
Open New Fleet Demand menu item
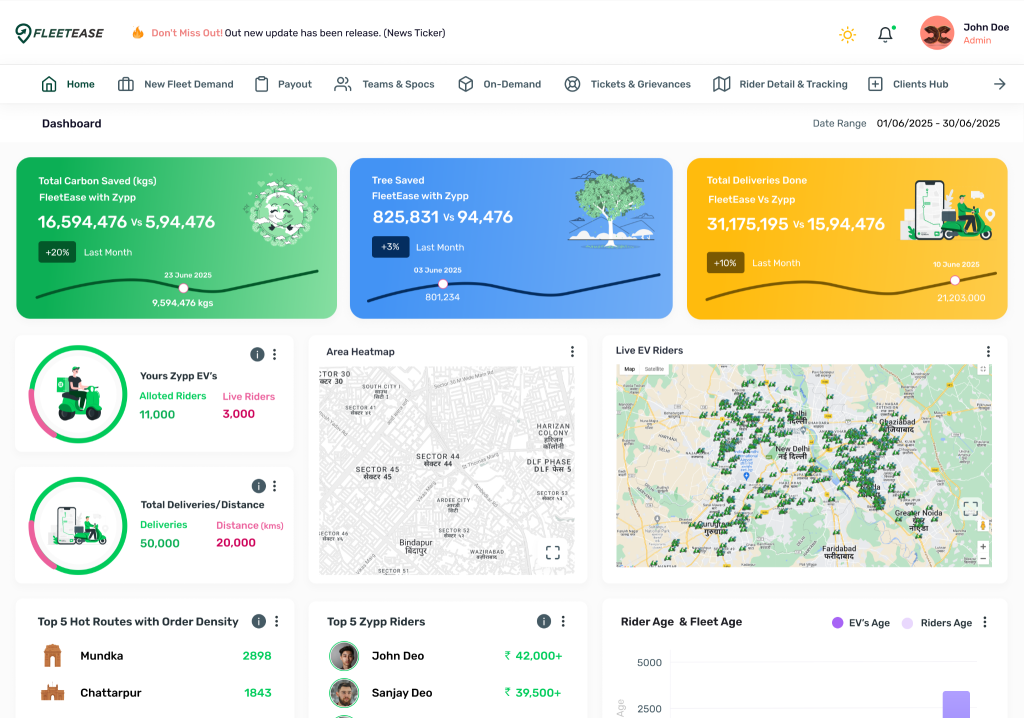coord(176,84)
